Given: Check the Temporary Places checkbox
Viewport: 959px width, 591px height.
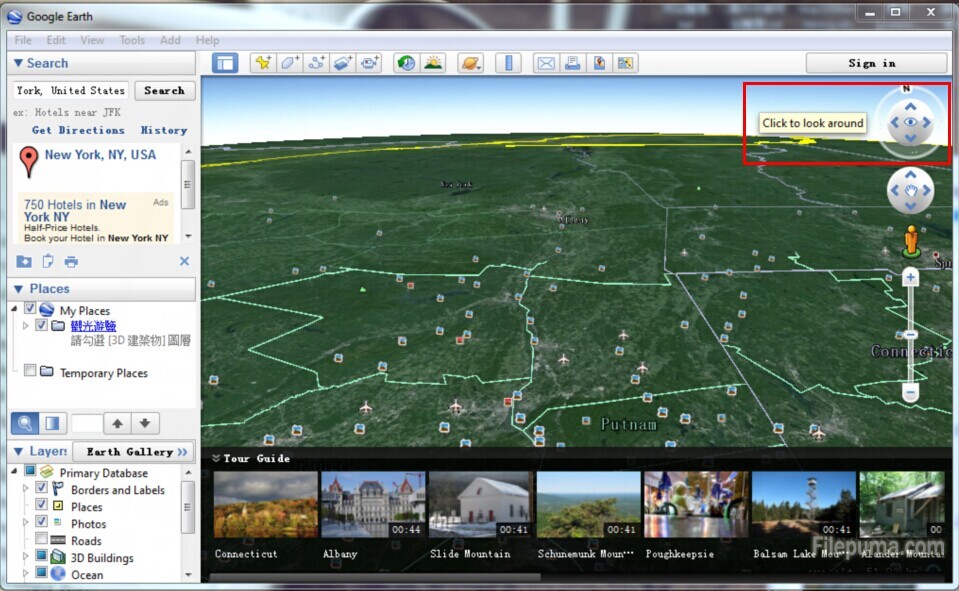Looking at the screenshot, I should click(x=30, y=372).
